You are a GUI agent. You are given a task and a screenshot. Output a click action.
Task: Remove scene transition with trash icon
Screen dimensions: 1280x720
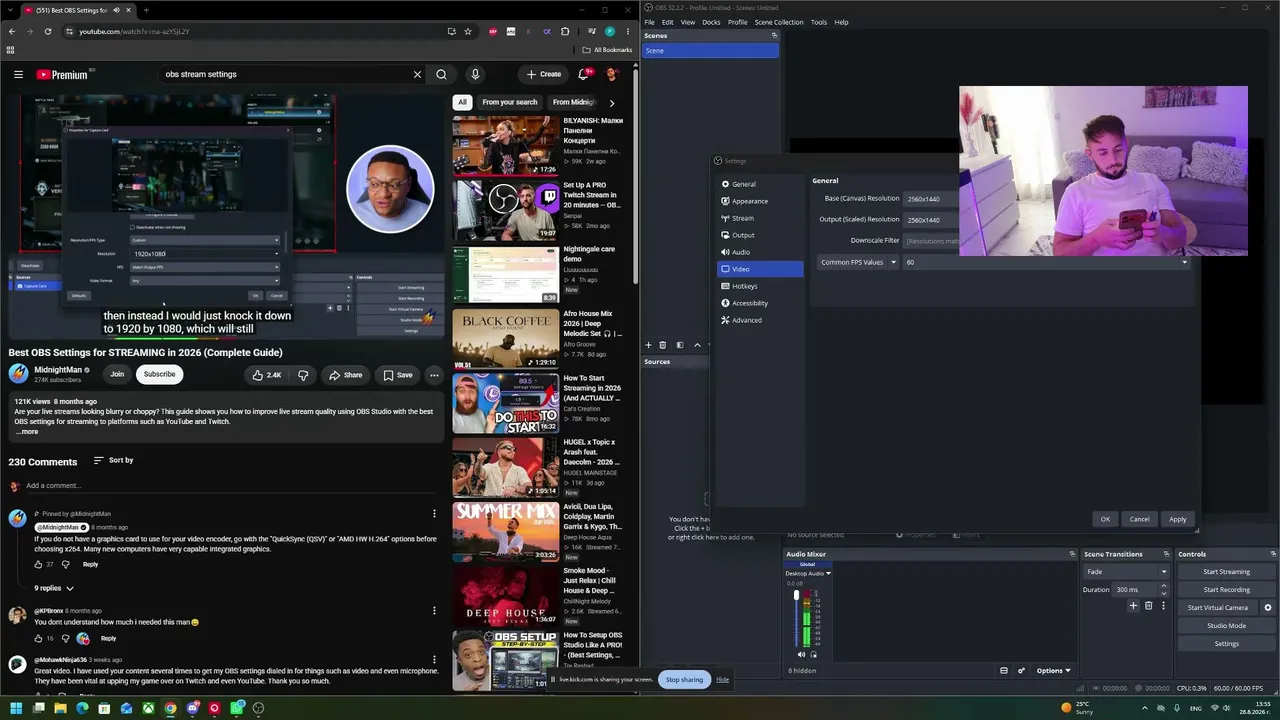click(1148, 606)
